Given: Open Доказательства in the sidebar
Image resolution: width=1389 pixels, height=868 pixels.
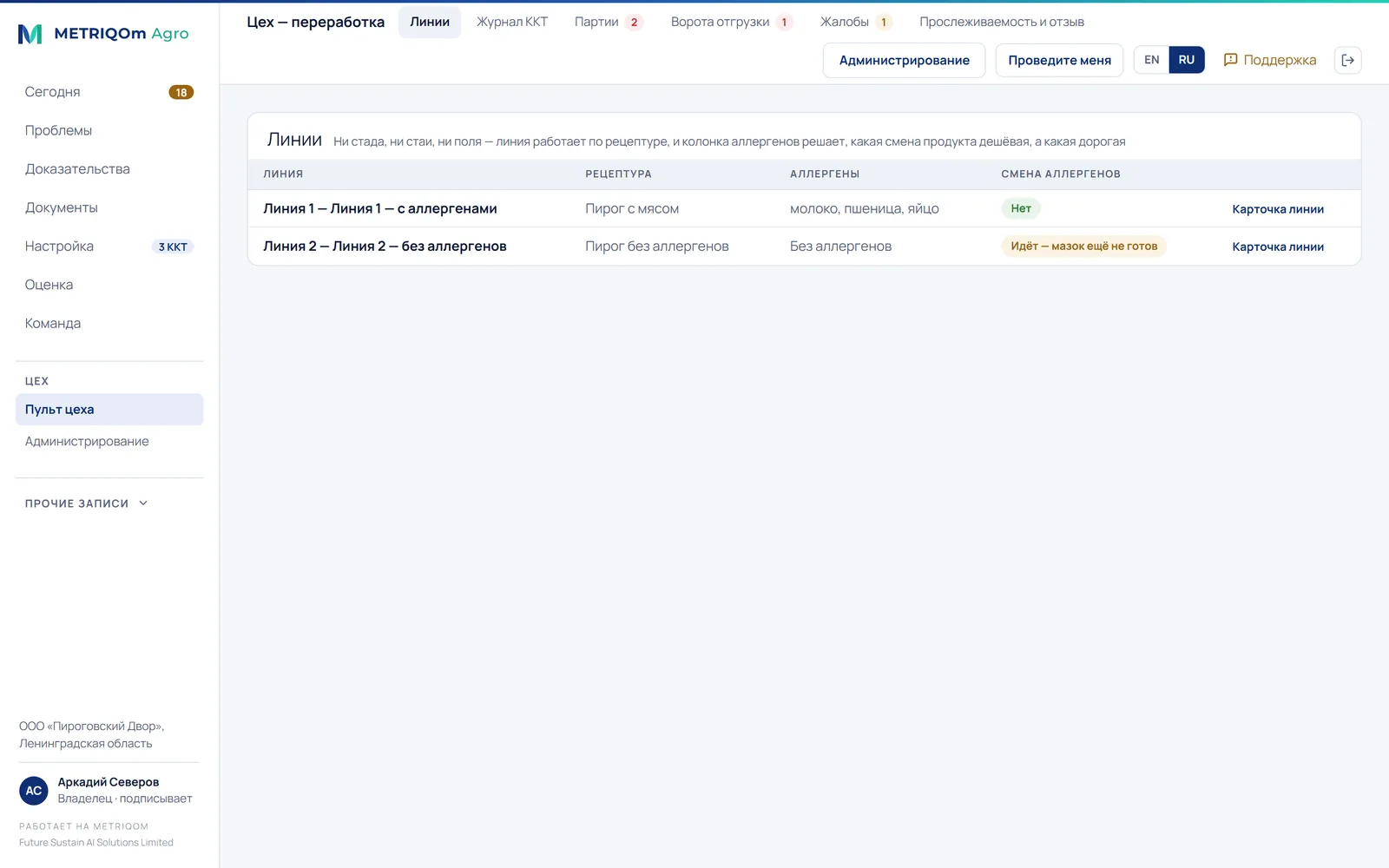Looking at the screenshot, I should (x=109, y=169).
